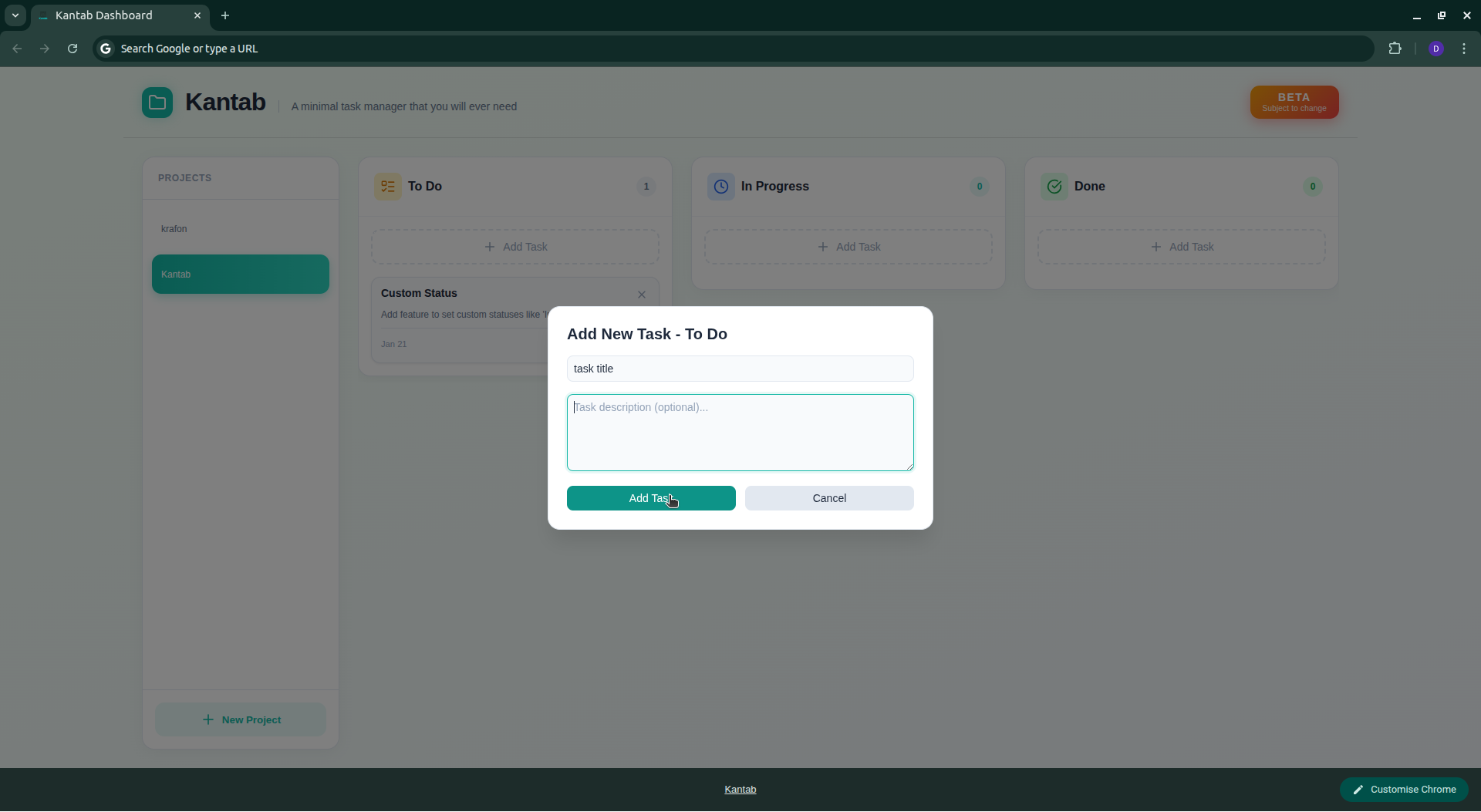Screen dimensions: 1481x812
Task: Open the Chrome three-dot menu
Action: pyautogui.click(x=1465, y=48)
